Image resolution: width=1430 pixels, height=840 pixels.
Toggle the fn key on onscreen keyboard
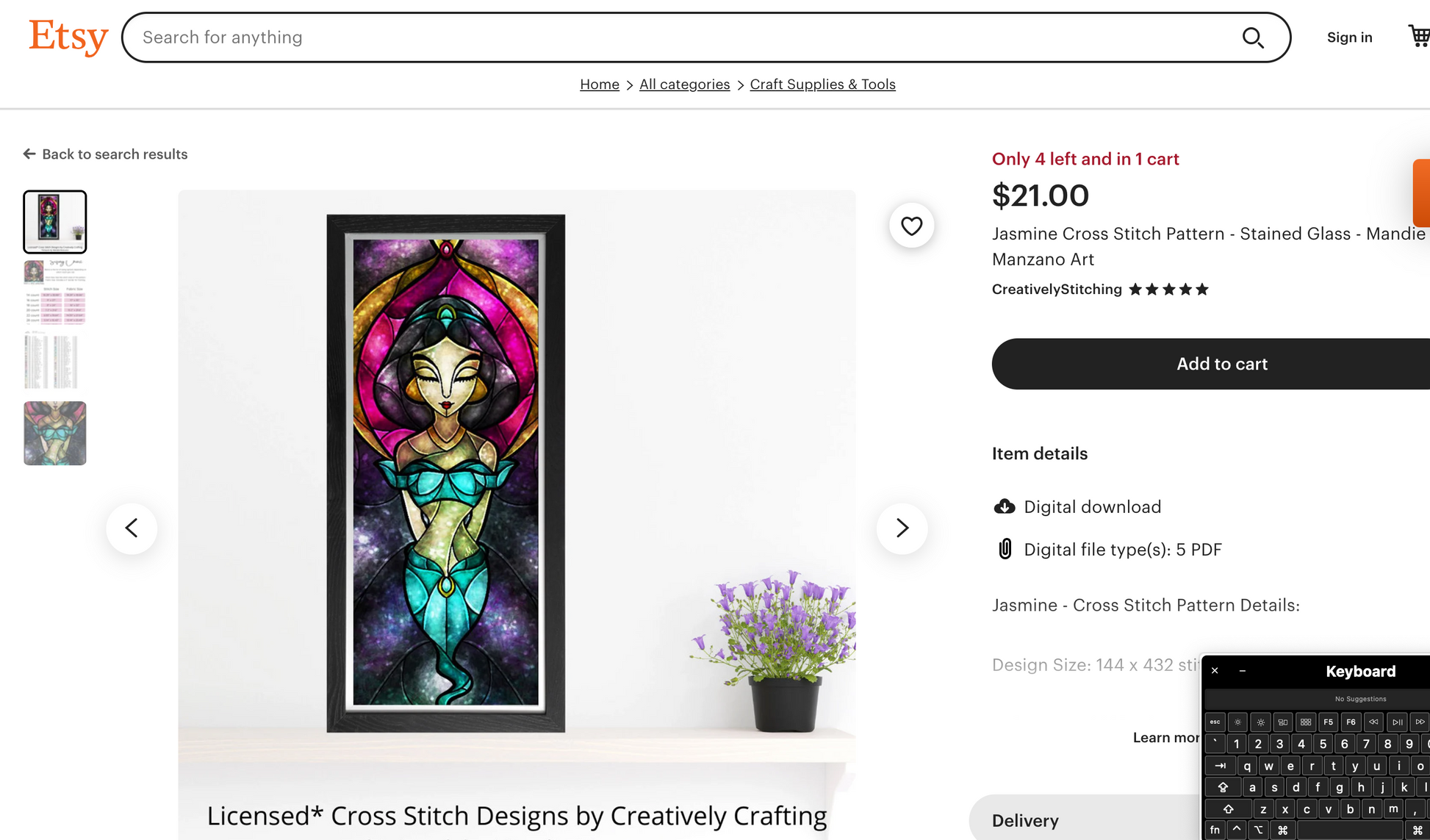(x=1215, y=830)
